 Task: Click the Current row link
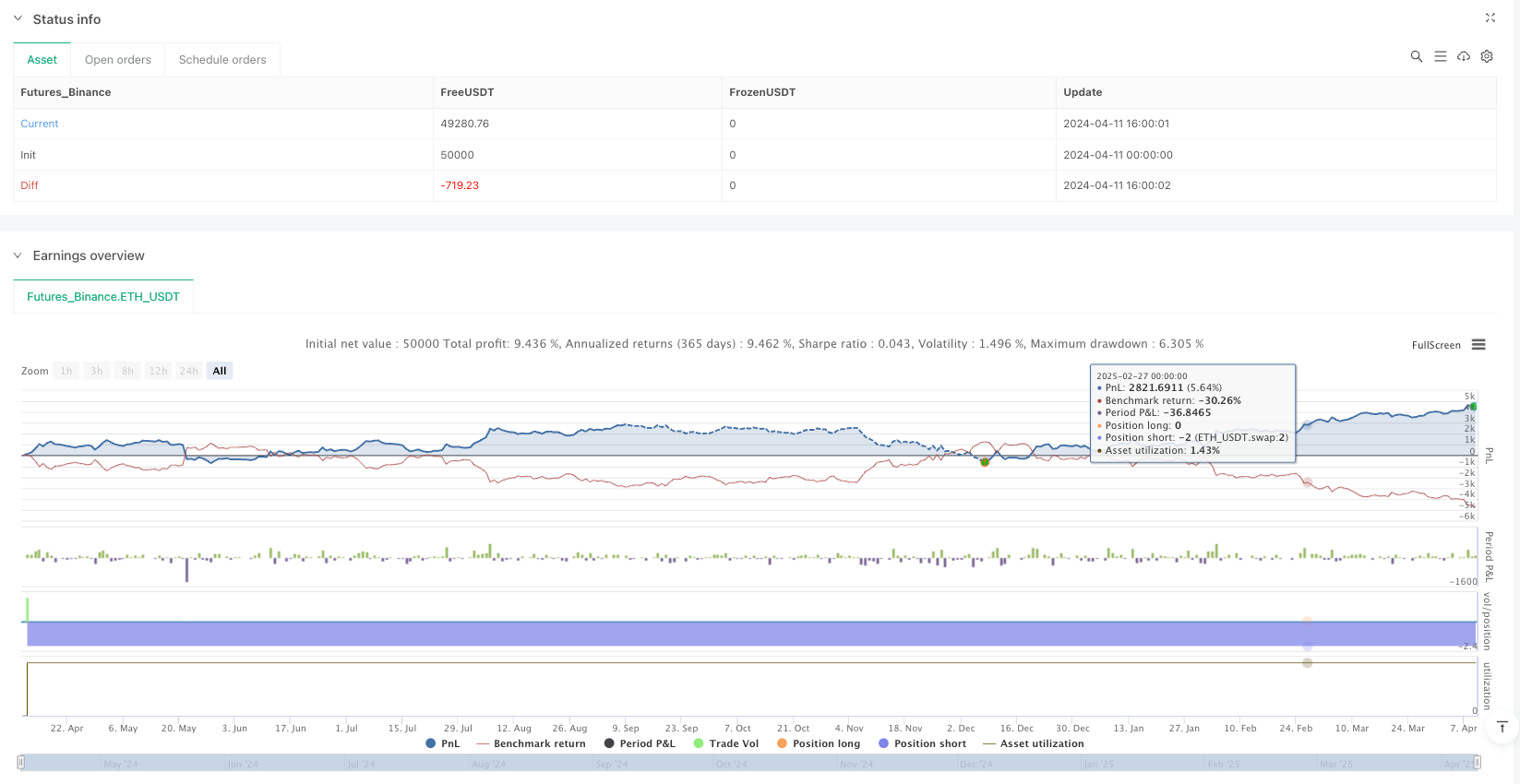40,124
